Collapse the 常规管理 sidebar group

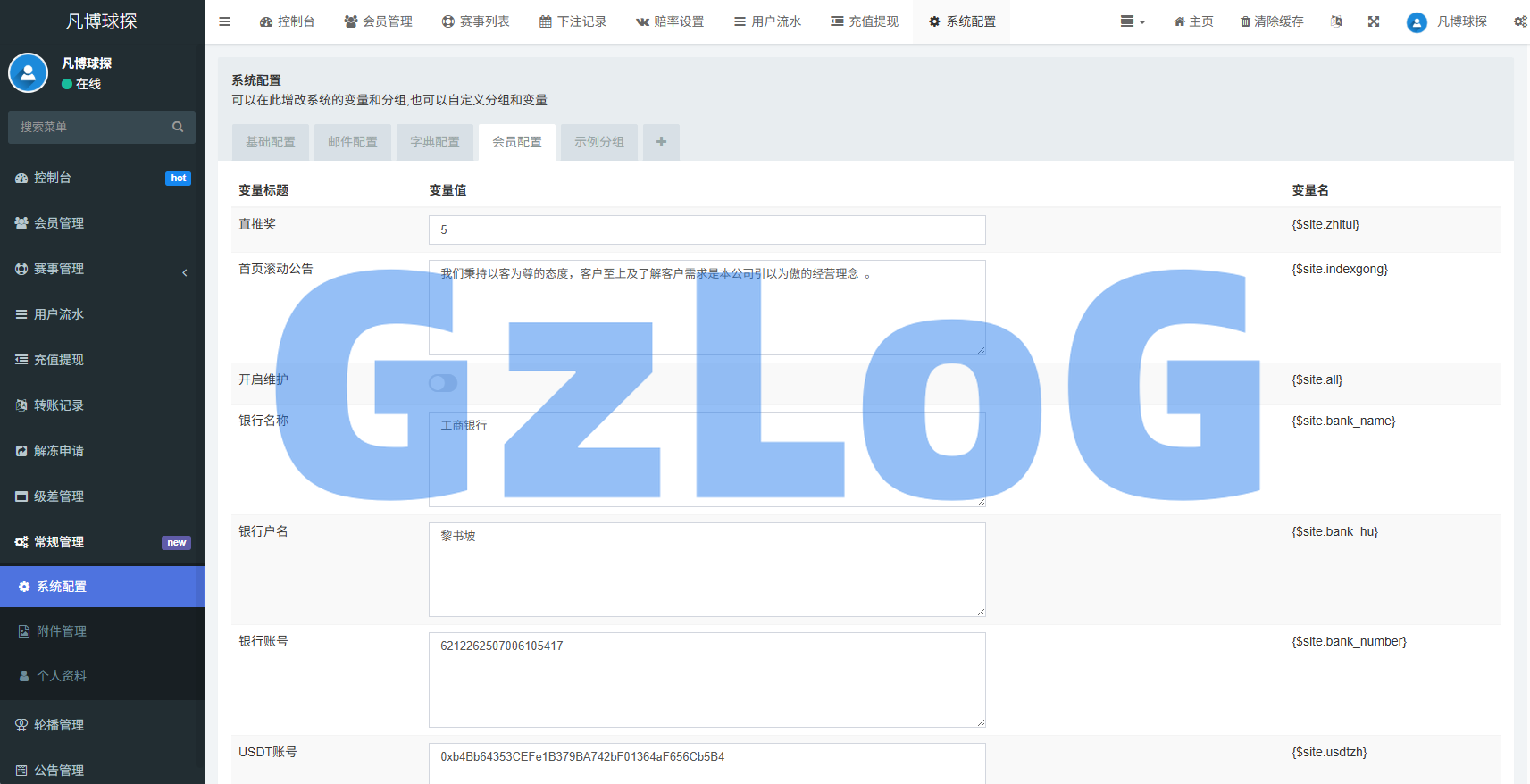pyautogui.click(x=102, y=542)
